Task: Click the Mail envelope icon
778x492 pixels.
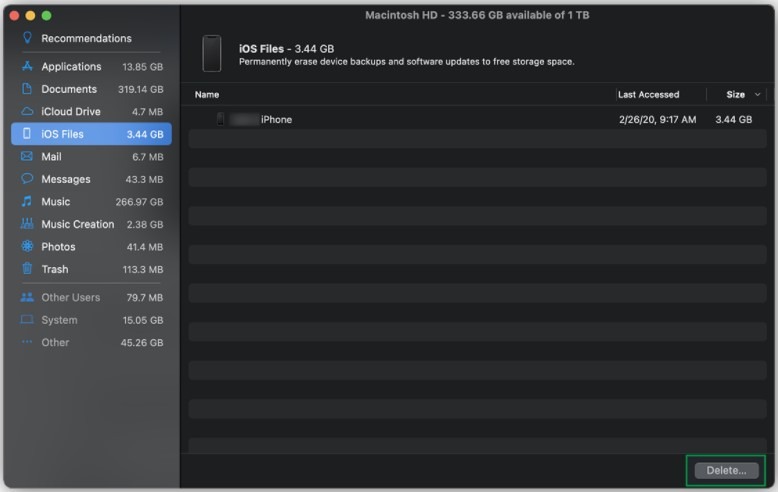Action: click(27, 156)
